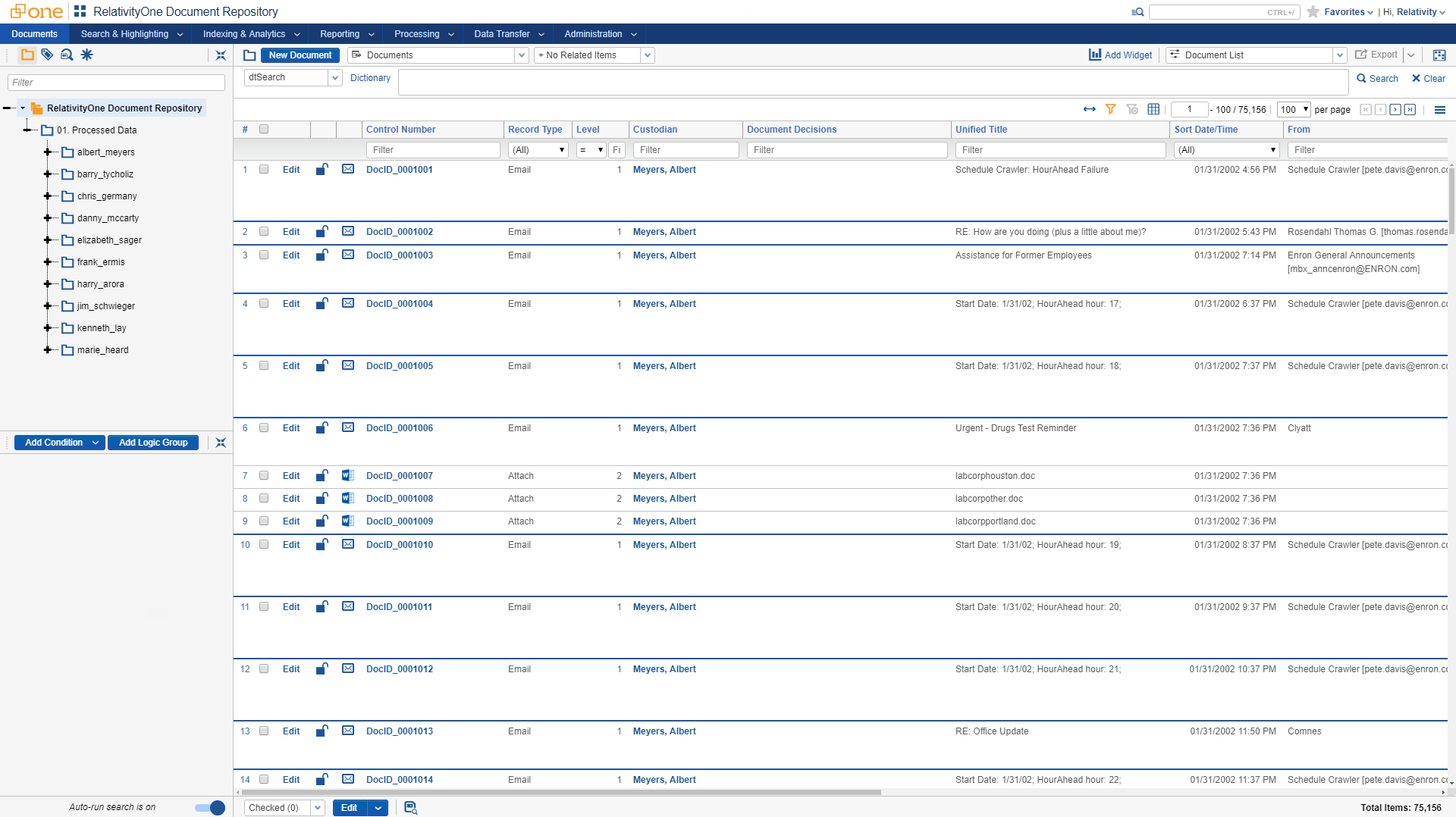Go to next page arrow
Viewport: 1456px width, 817px height.
click(1395, 109)
